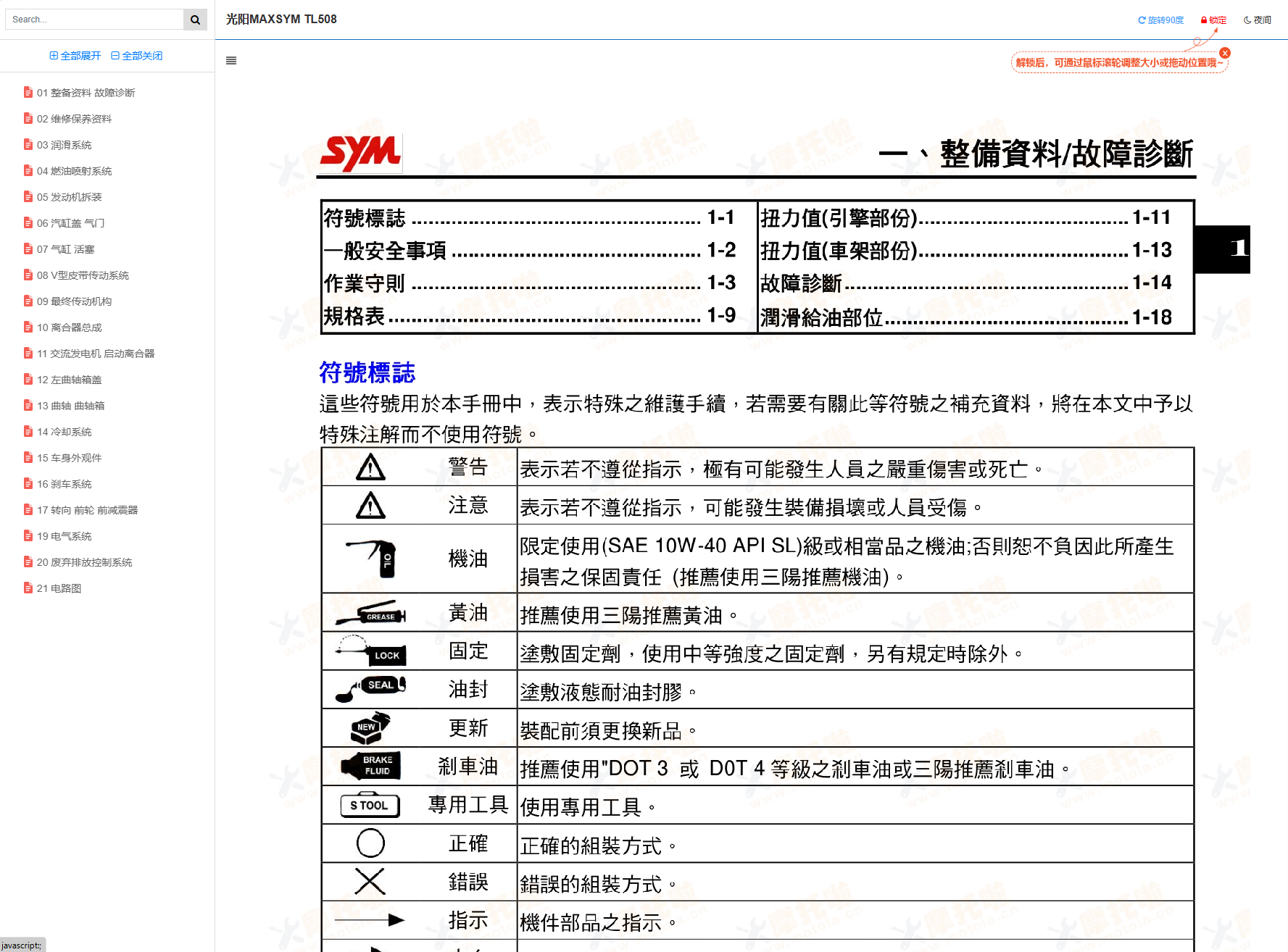Viewport: 1288px width, 952px height.
Task: Click contents entry 一般安全事項 1-2
Action: pos(530,251)
